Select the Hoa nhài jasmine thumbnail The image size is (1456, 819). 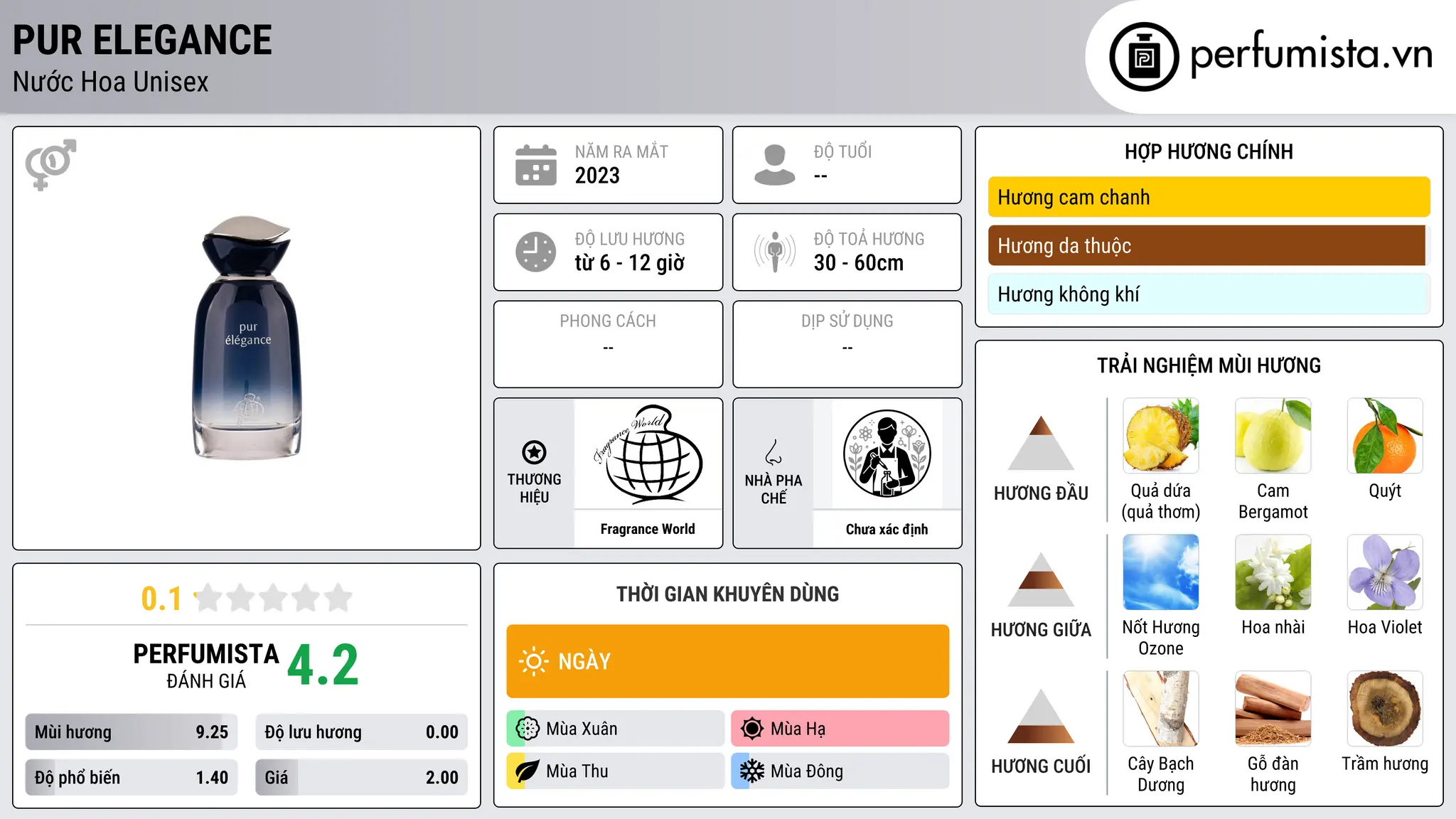(x=1273, y=572)
